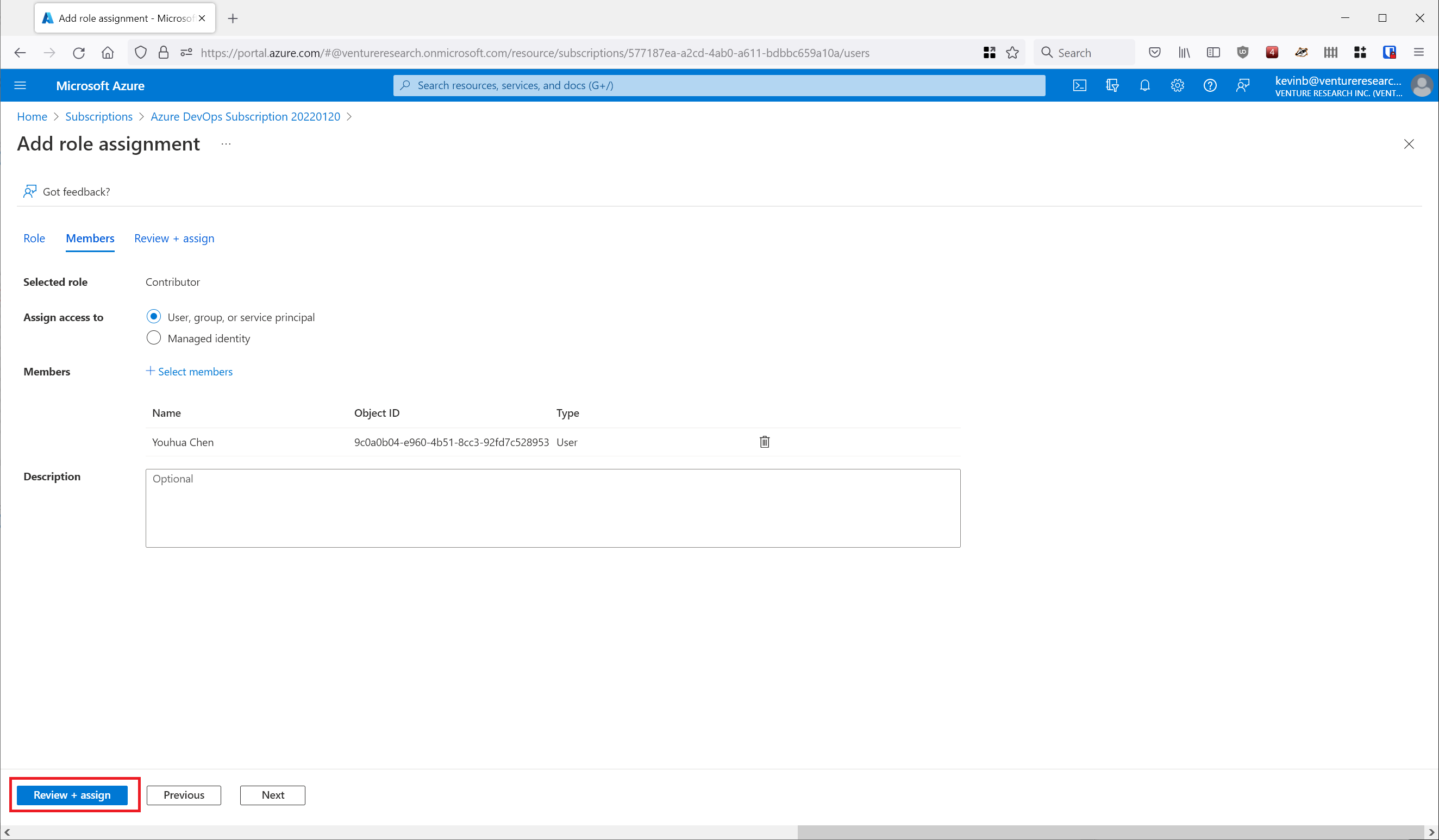Image resolution: width=1439 pixels, height=840 pixels.
Task: Open Azure Cloud Shell icon
Action: pyautogui.click(x=1079, y=86)
